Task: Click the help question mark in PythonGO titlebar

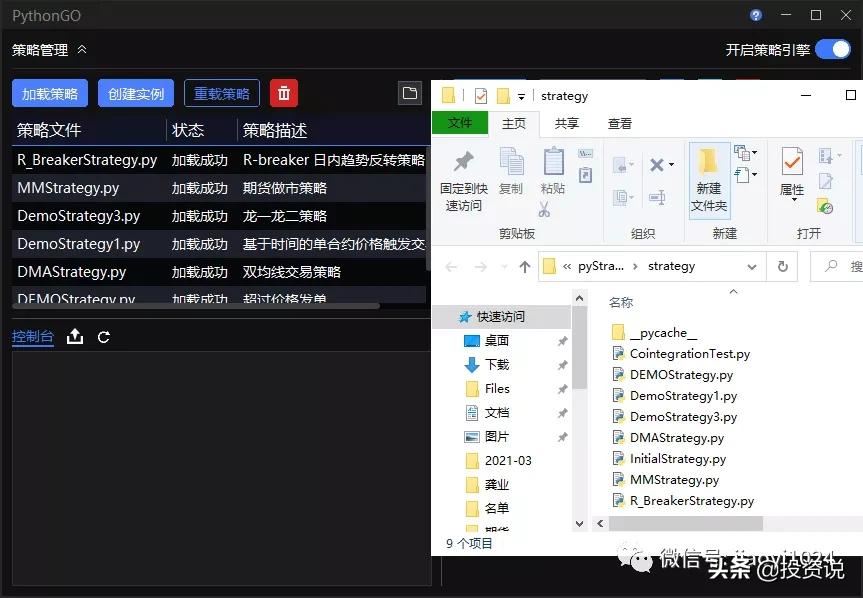Action: [x=757, y=15]
